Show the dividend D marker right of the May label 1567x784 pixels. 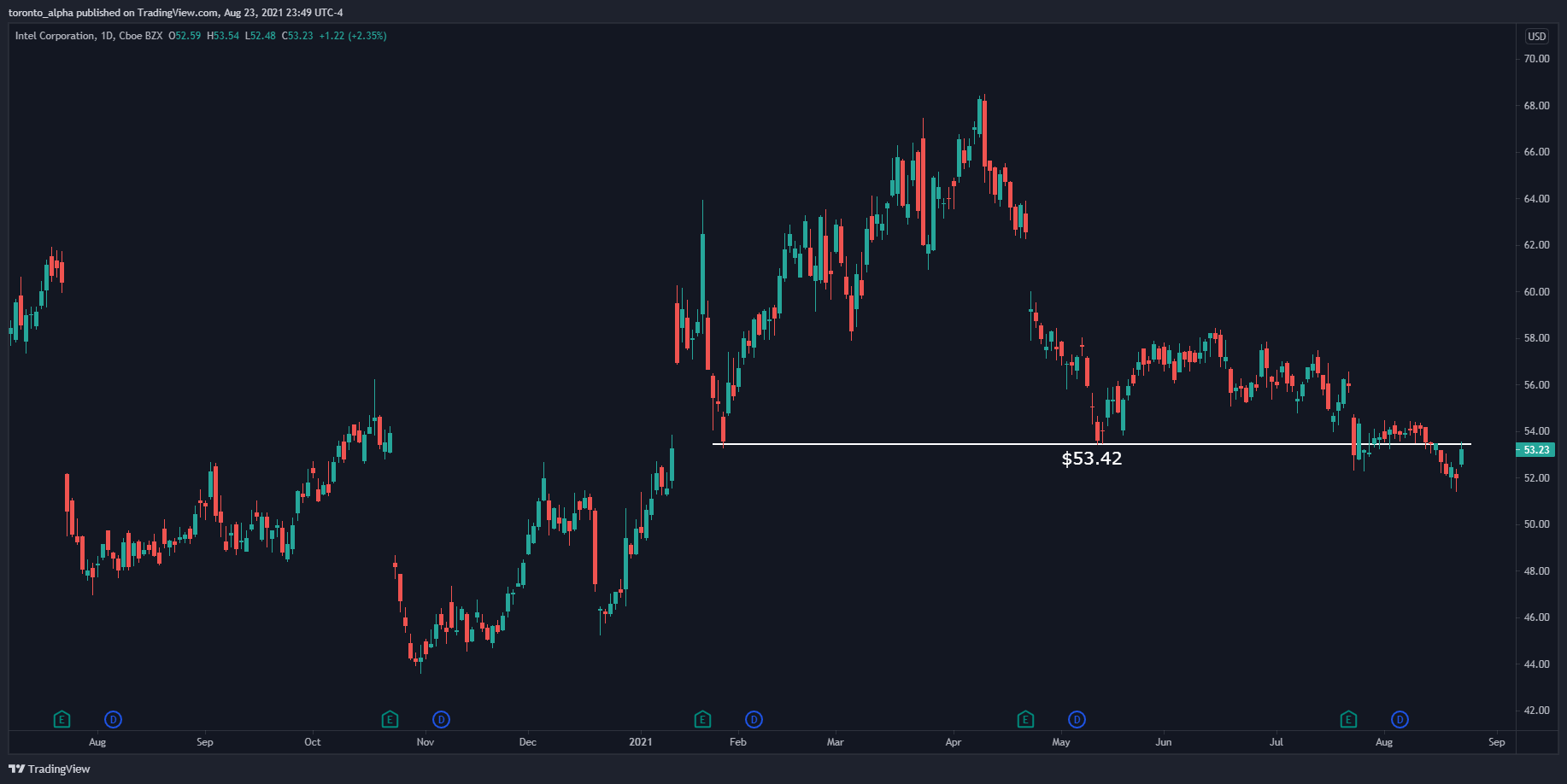click(1077, 719)
